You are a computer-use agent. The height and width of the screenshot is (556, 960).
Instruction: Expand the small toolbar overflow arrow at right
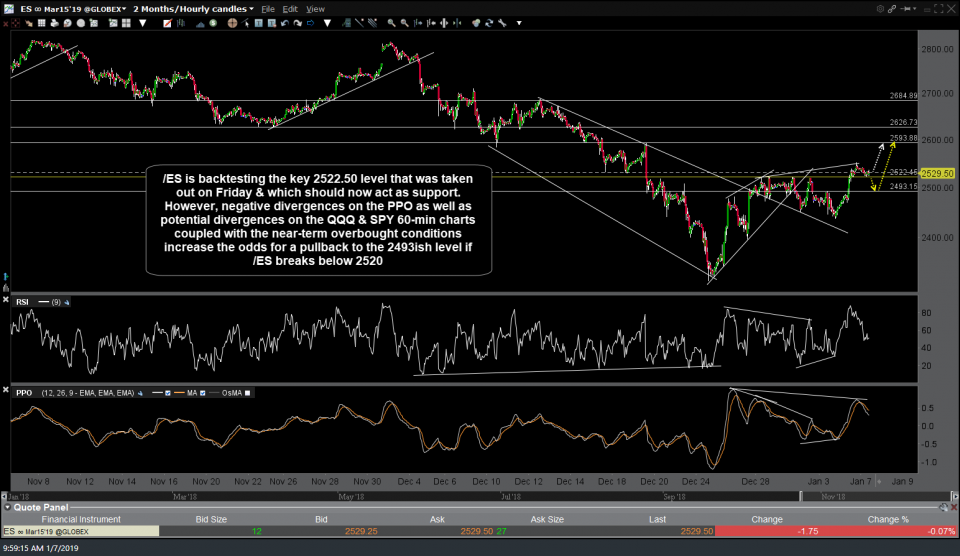pos(519,23)
